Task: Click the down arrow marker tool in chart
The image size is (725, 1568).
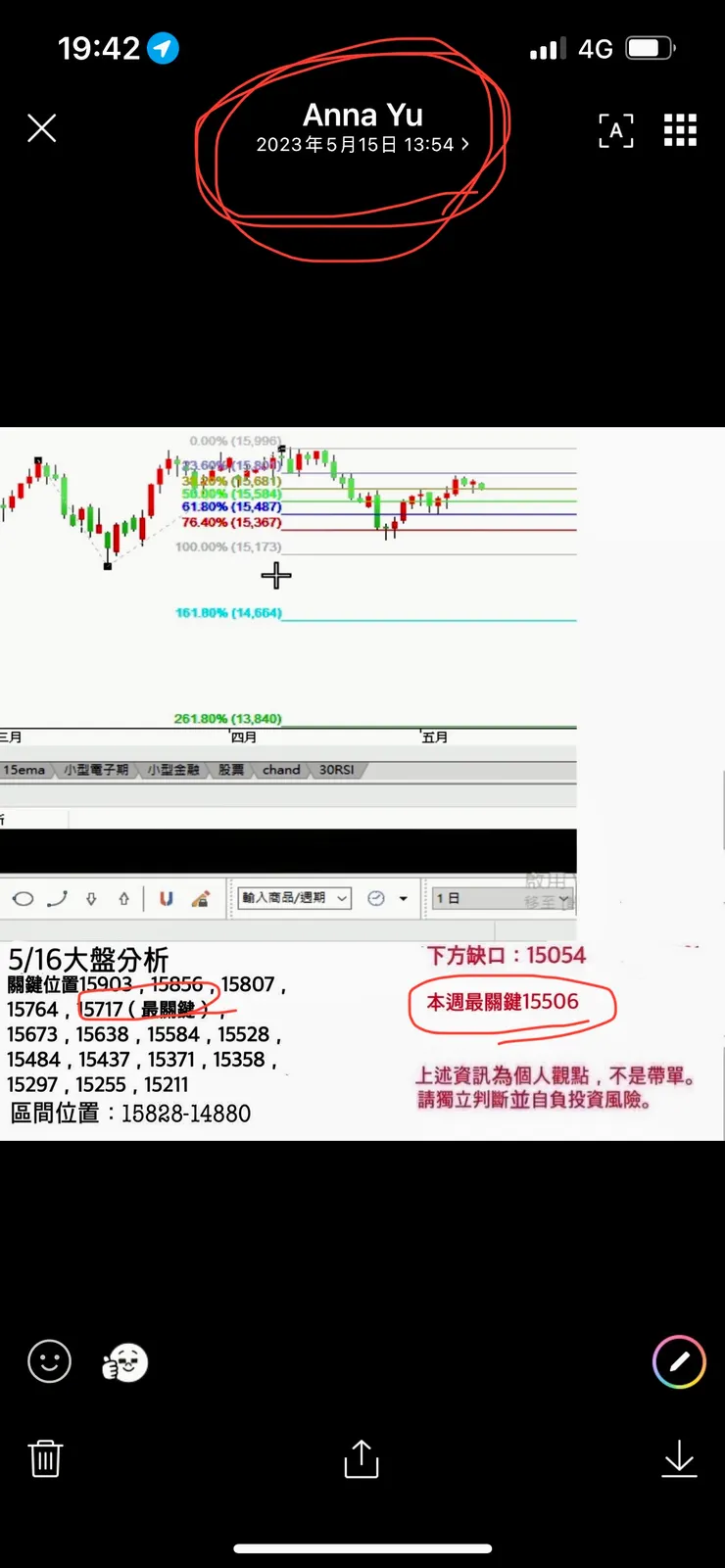Action: pos(91,898)
